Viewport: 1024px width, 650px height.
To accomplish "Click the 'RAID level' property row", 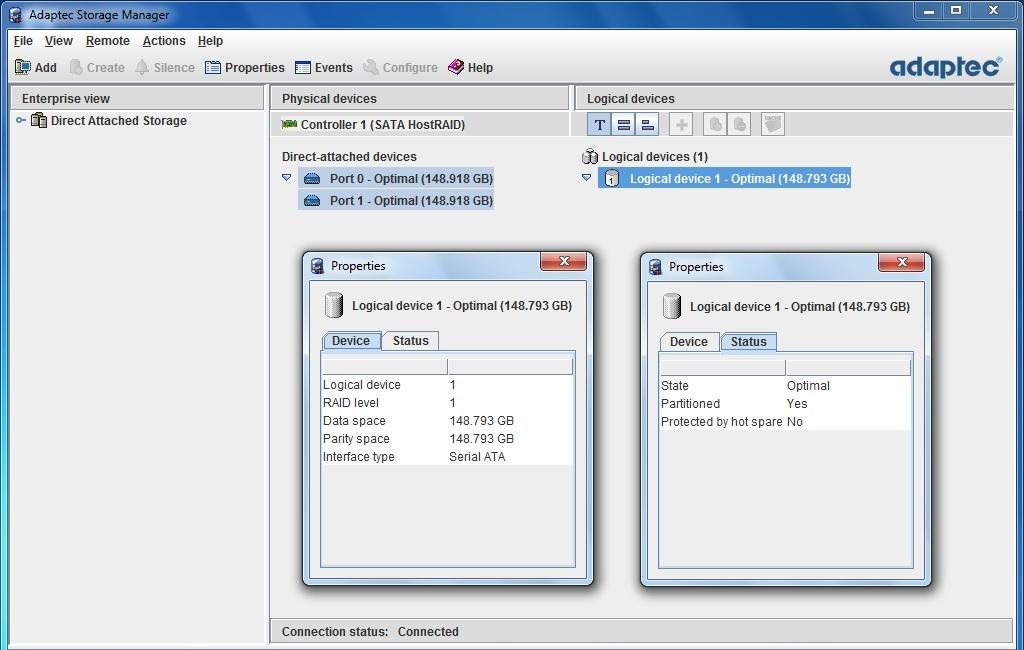I will pyautogui.click(x=447, y=402).
